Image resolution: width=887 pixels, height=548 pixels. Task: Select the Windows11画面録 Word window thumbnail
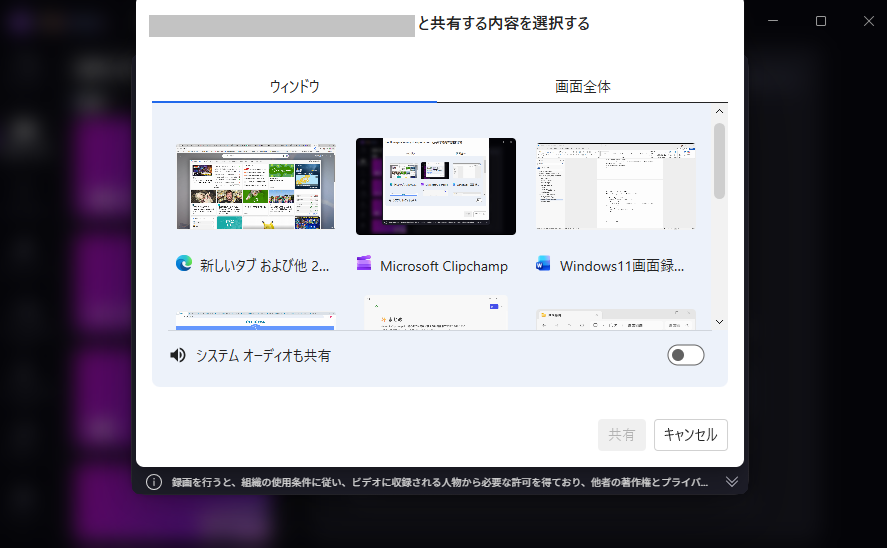coord(615,186)
